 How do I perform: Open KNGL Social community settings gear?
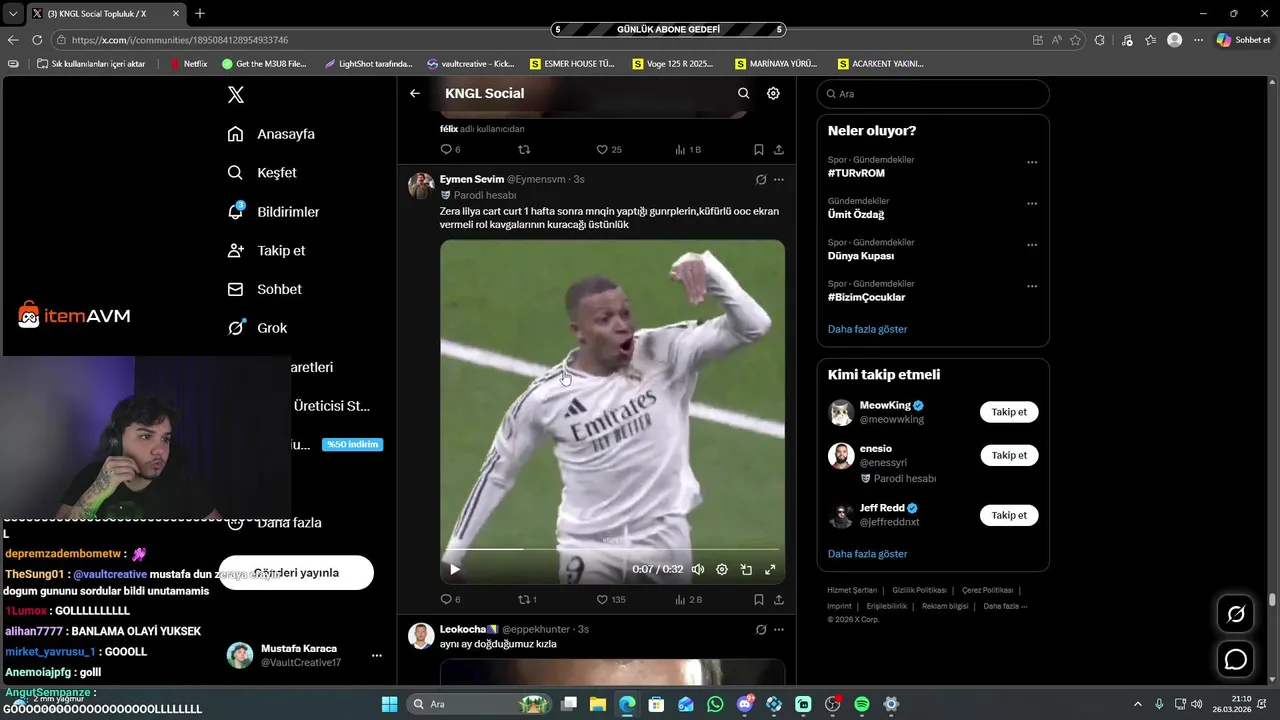click(773, 93)
